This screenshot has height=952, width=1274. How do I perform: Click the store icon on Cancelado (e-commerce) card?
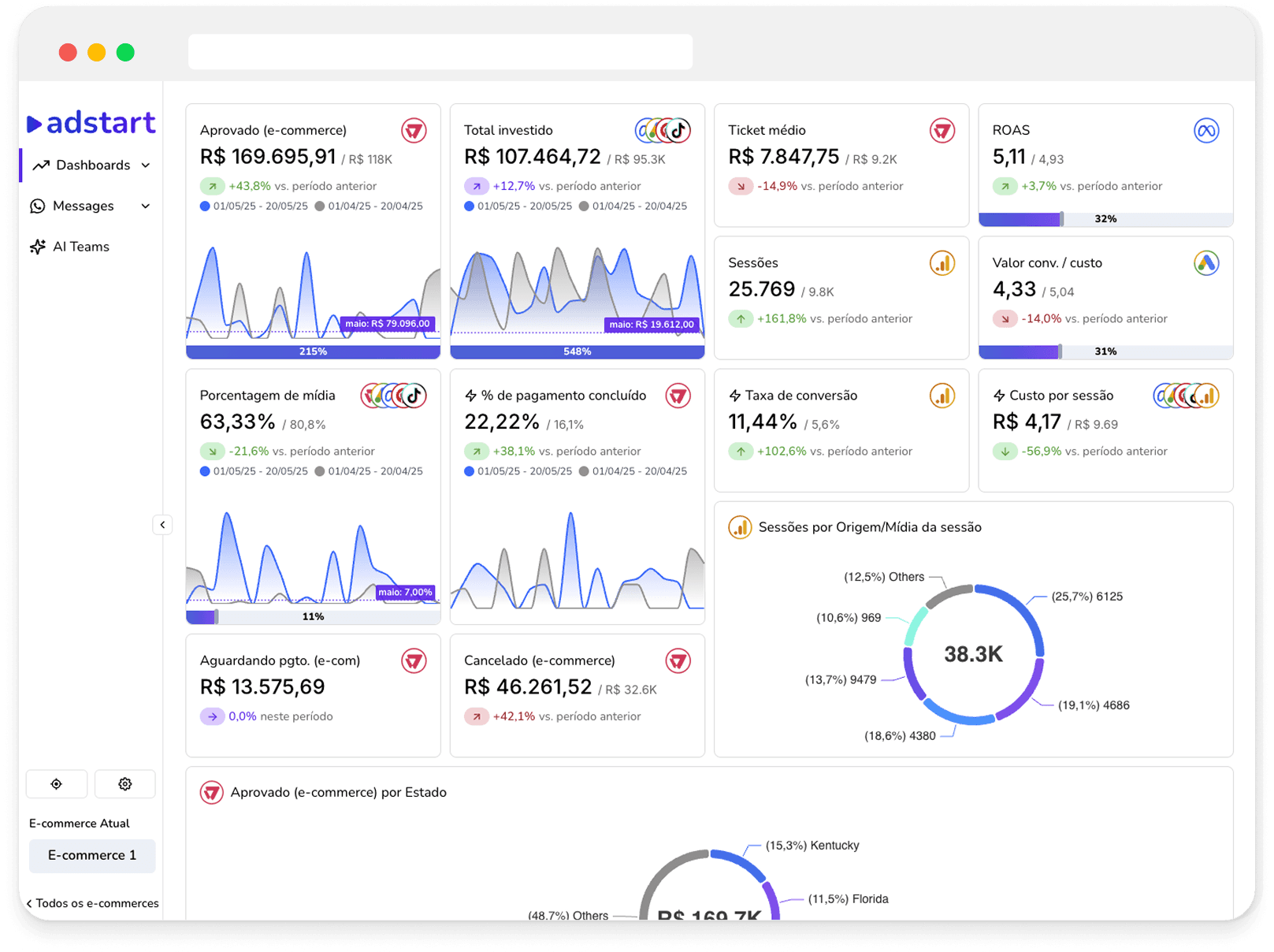click(678, 660)
